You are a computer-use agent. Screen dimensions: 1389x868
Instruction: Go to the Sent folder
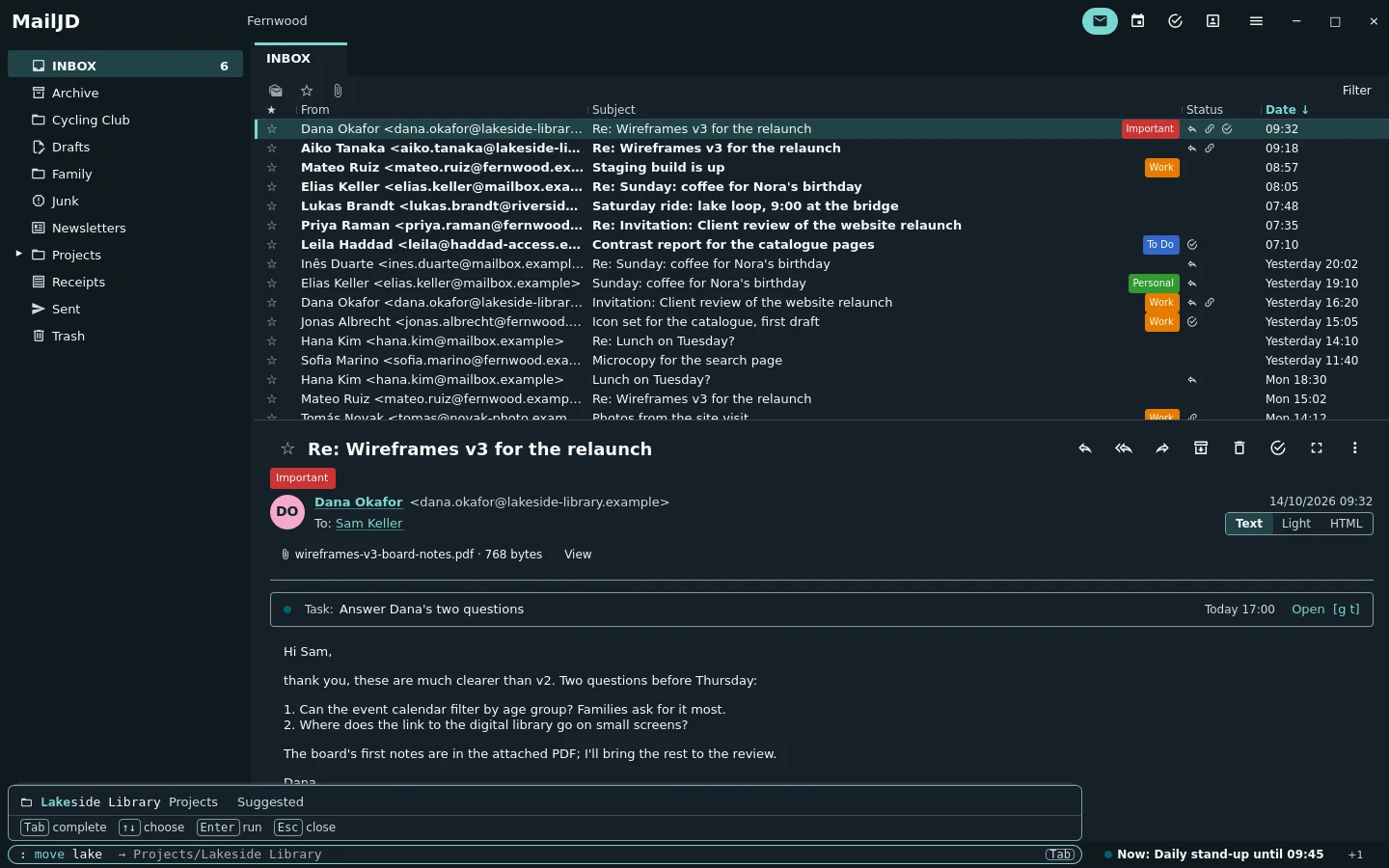click(x=125, y=309)
